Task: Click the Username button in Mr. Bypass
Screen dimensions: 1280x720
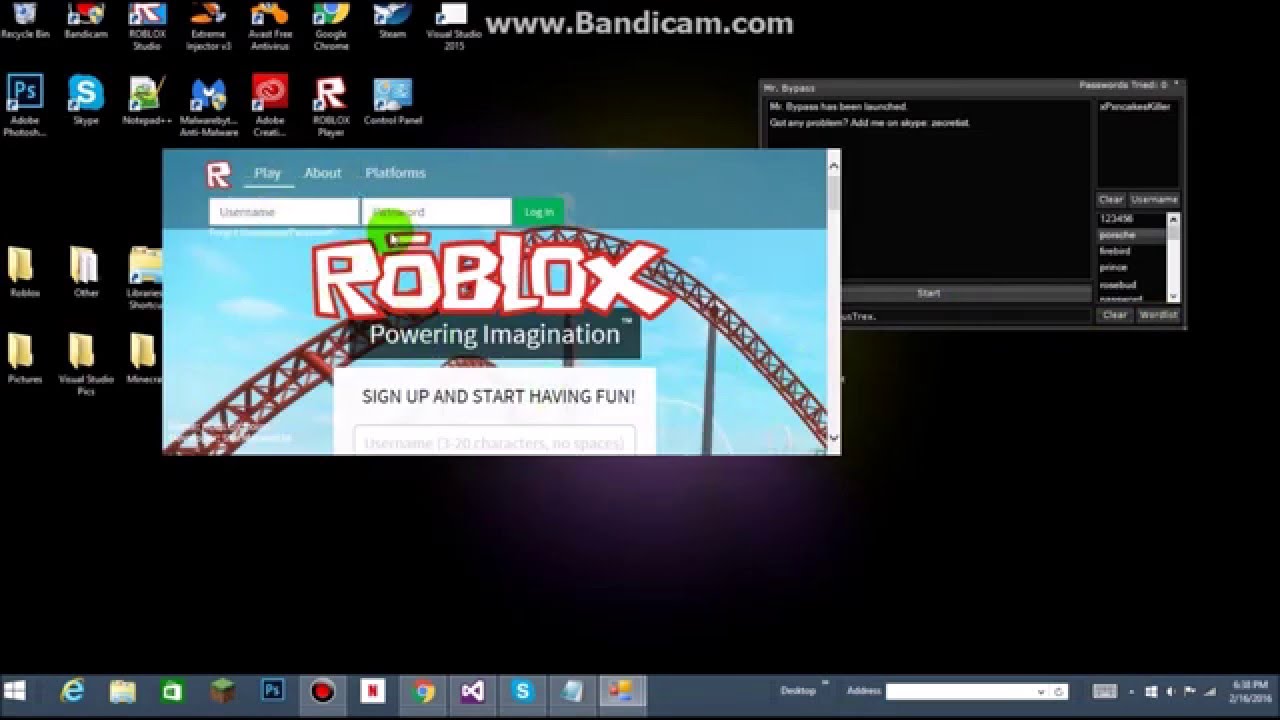Action: coord(1154,200)
